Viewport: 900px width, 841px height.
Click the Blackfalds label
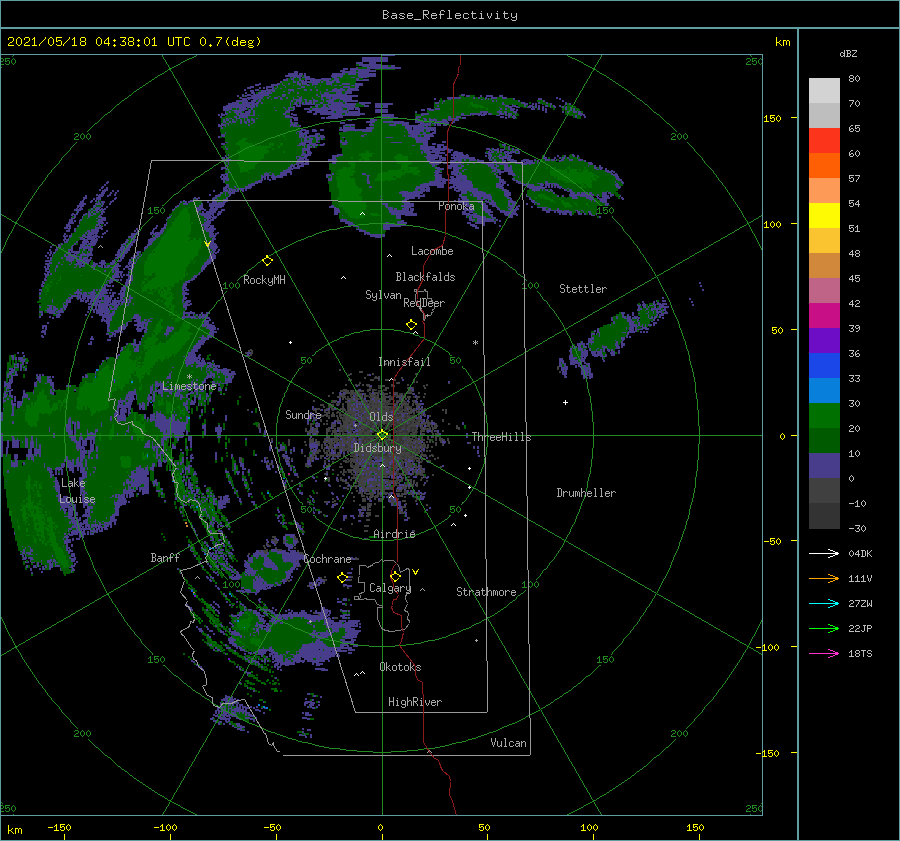(x=425, y=277)
